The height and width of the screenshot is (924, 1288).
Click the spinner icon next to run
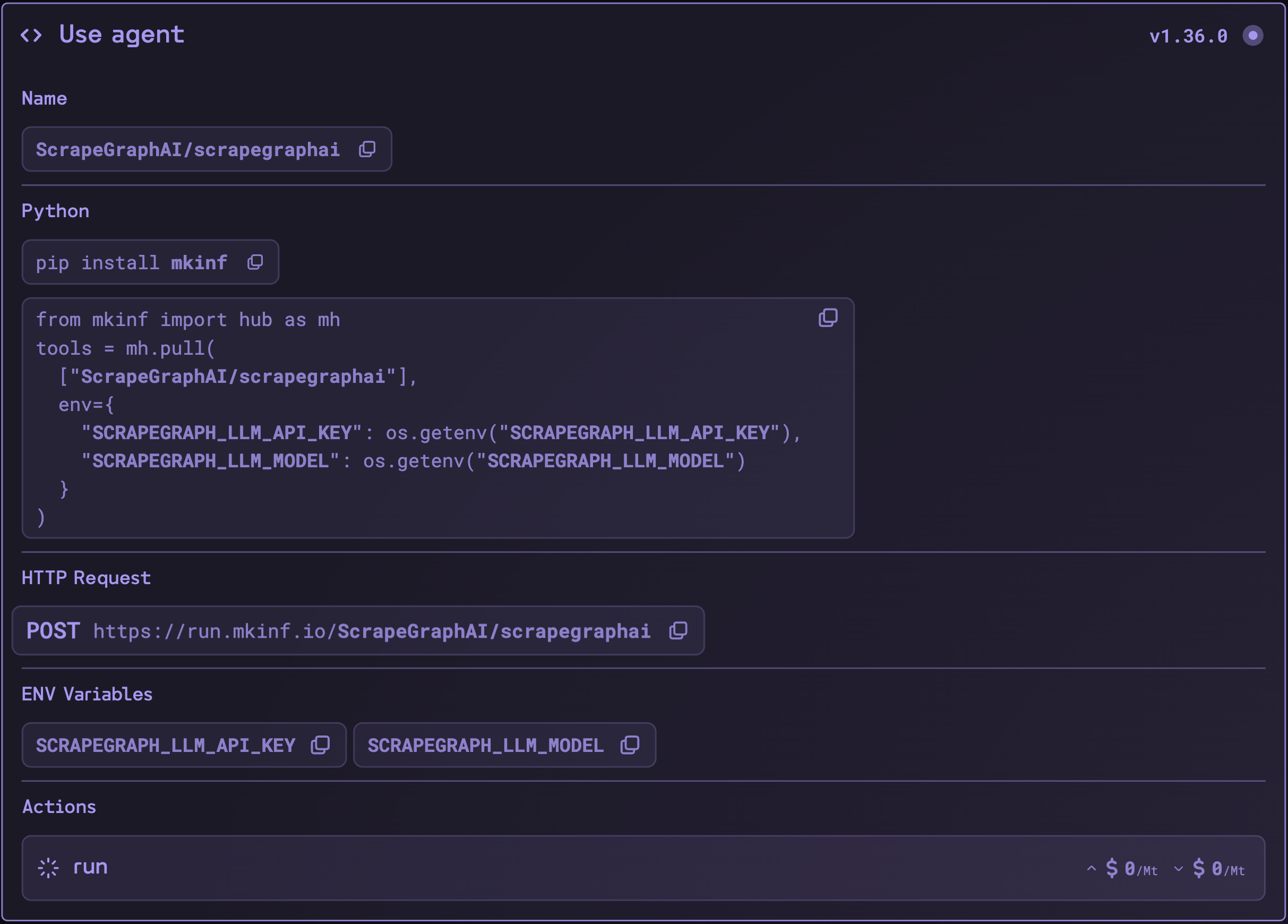click(48, 867)
